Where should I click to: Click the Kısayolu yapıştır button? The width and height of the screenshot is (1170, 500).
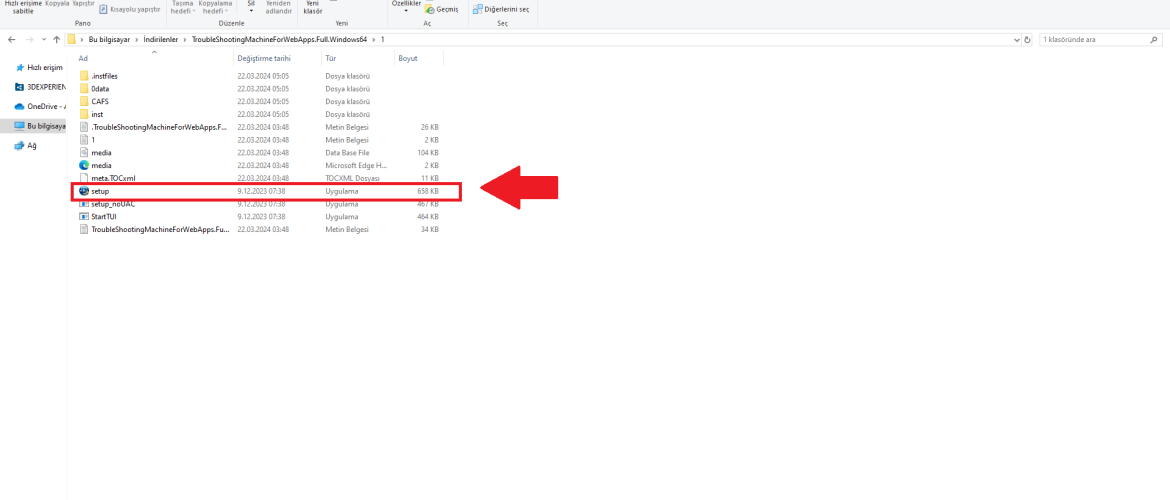[x=130, y=9]
